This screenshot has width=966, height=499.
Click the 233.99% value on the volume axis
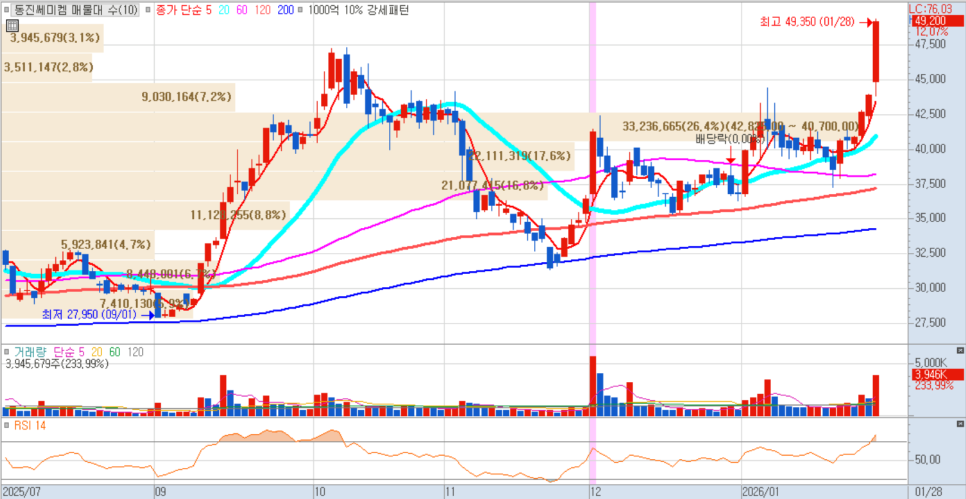(x=932, y=386)
